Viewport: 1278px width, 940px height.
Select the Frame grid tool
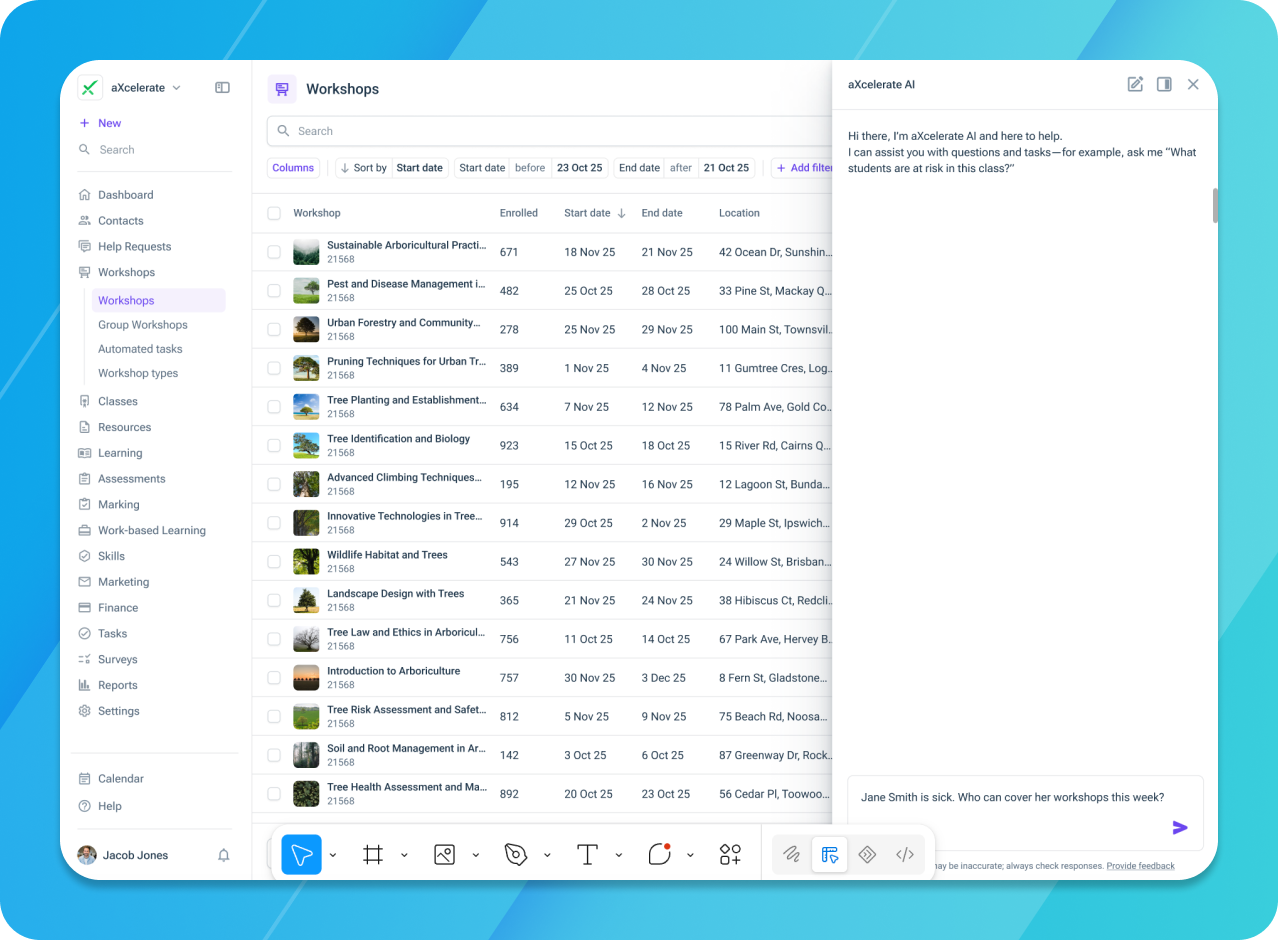(373, 854)
